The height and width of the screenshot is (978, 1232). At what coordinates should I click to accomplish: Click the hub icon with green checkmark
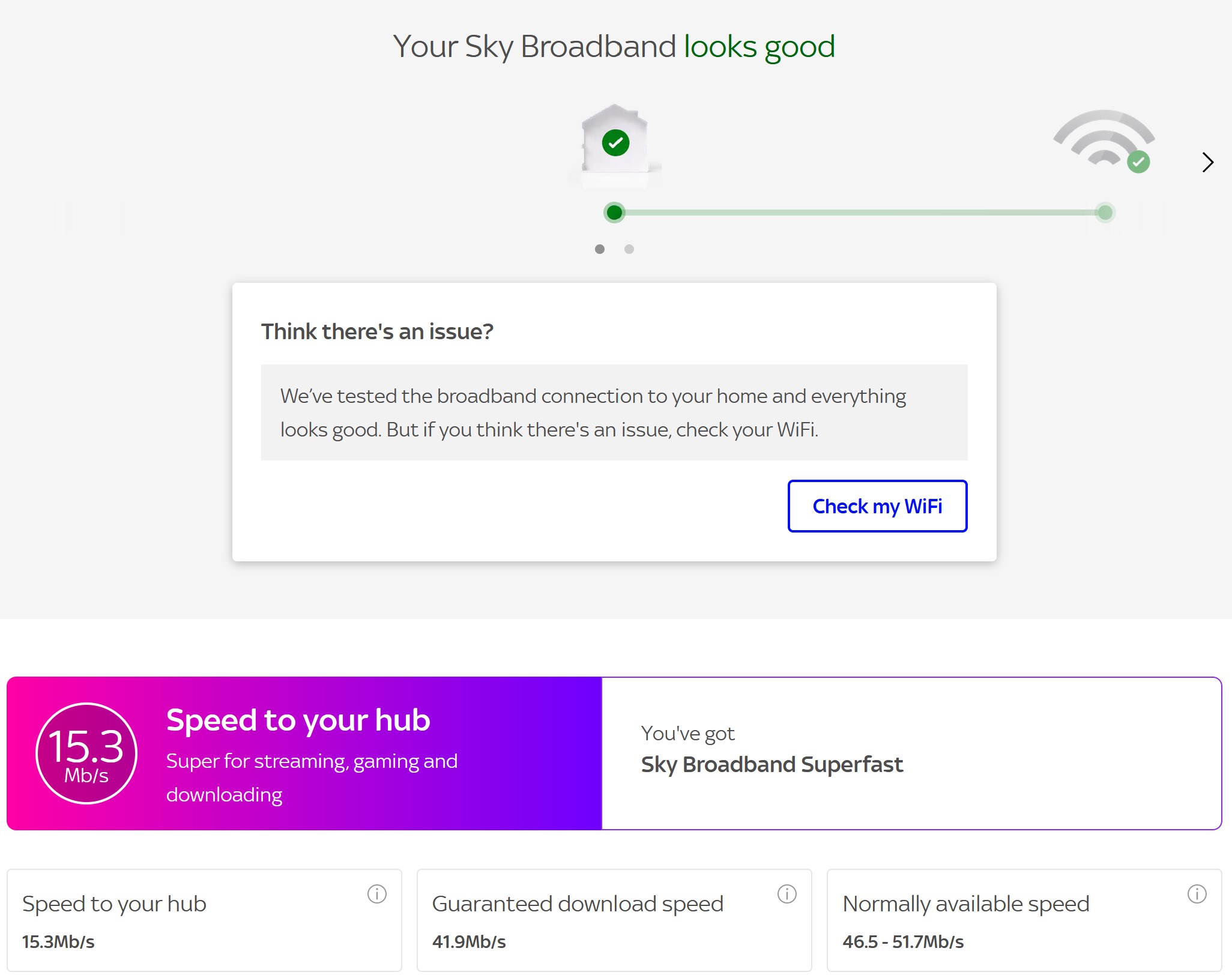pos(615,142)
